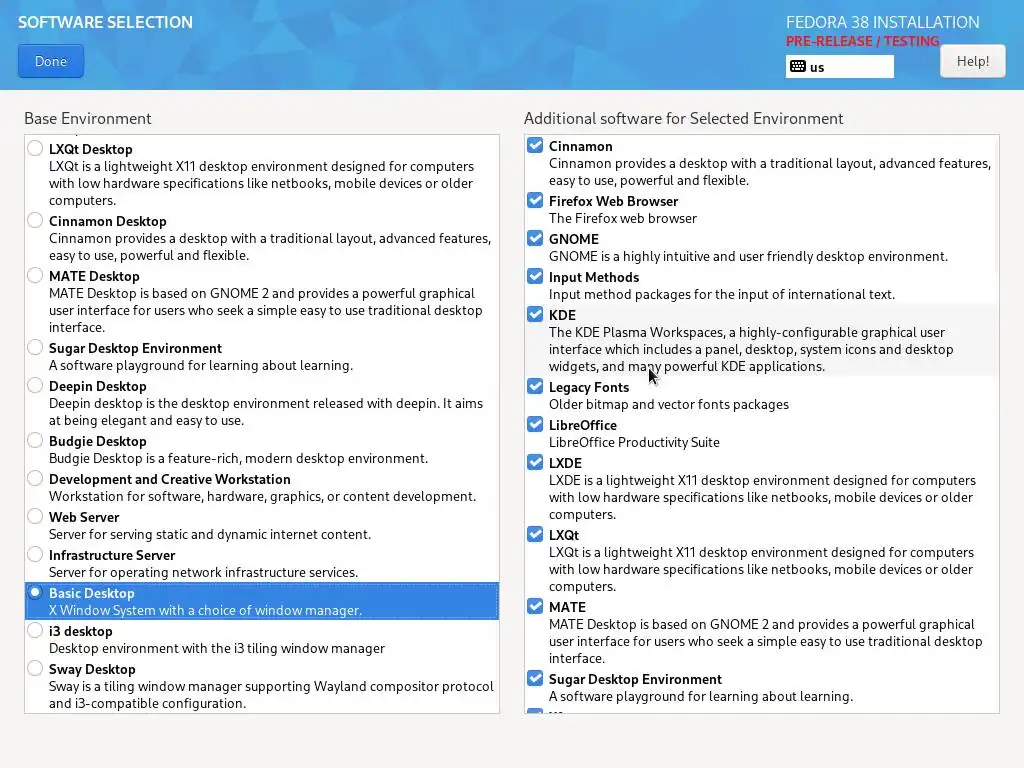
Task: Select the LXQt Desktop radio button
Action: coord(35,149)
